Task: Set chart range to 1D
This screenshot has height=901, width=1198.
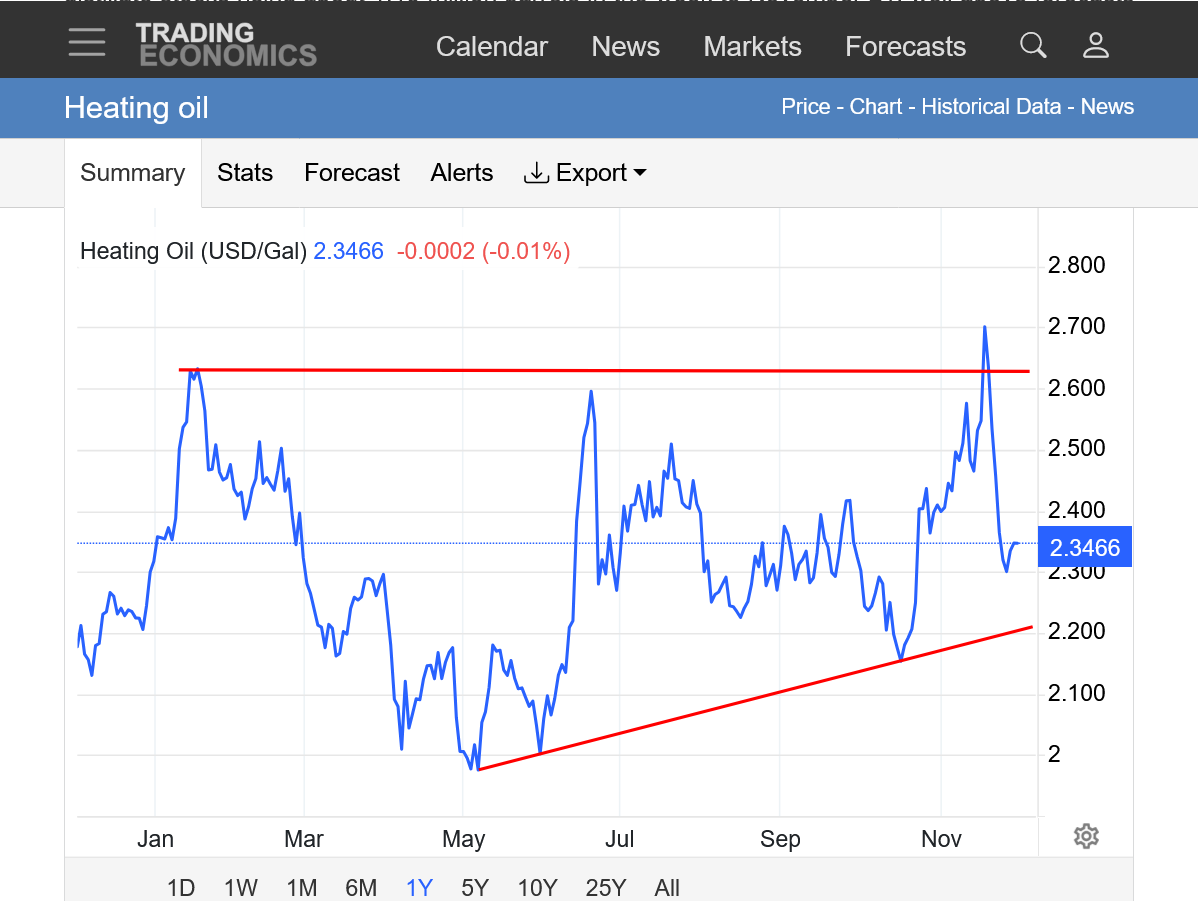Action: point(181,887)
